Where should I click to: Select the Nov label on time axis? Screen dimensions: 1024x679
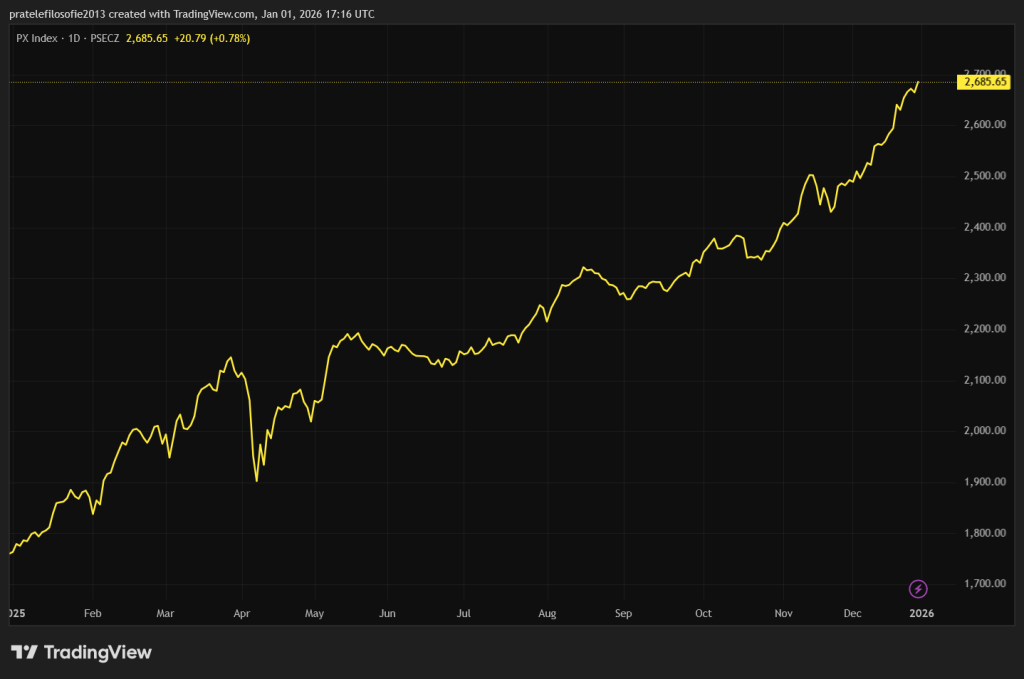click(x=783, y=613)
